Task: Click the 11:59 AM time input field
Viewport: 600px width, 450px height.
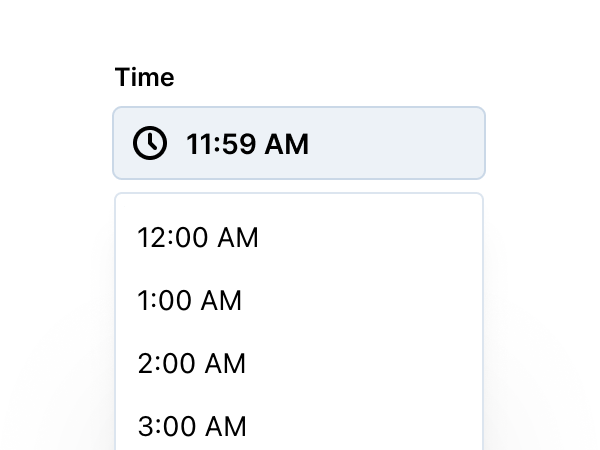Action: click(x=299, y=143)
